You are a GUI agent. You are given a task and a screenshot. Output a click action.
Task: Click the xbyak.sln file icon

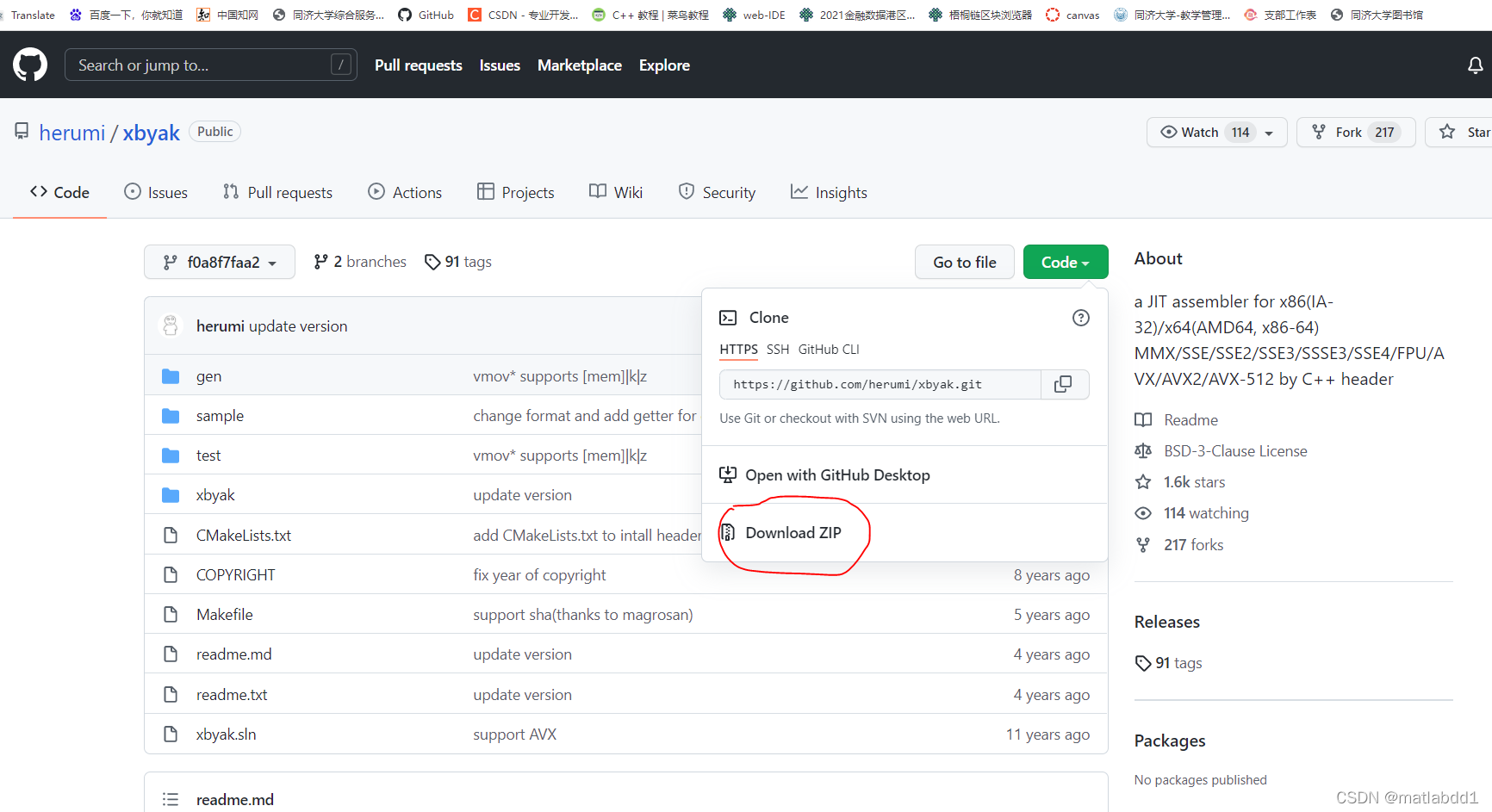point(171,734)
